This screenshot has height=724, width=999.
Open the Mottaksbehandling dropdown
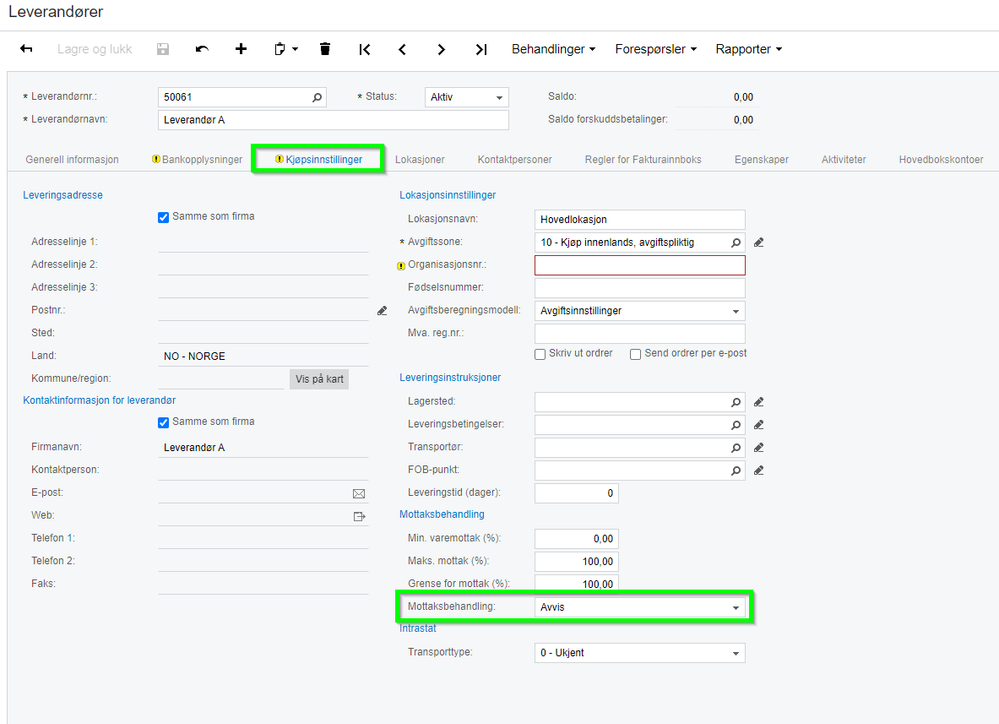(640, 607)
